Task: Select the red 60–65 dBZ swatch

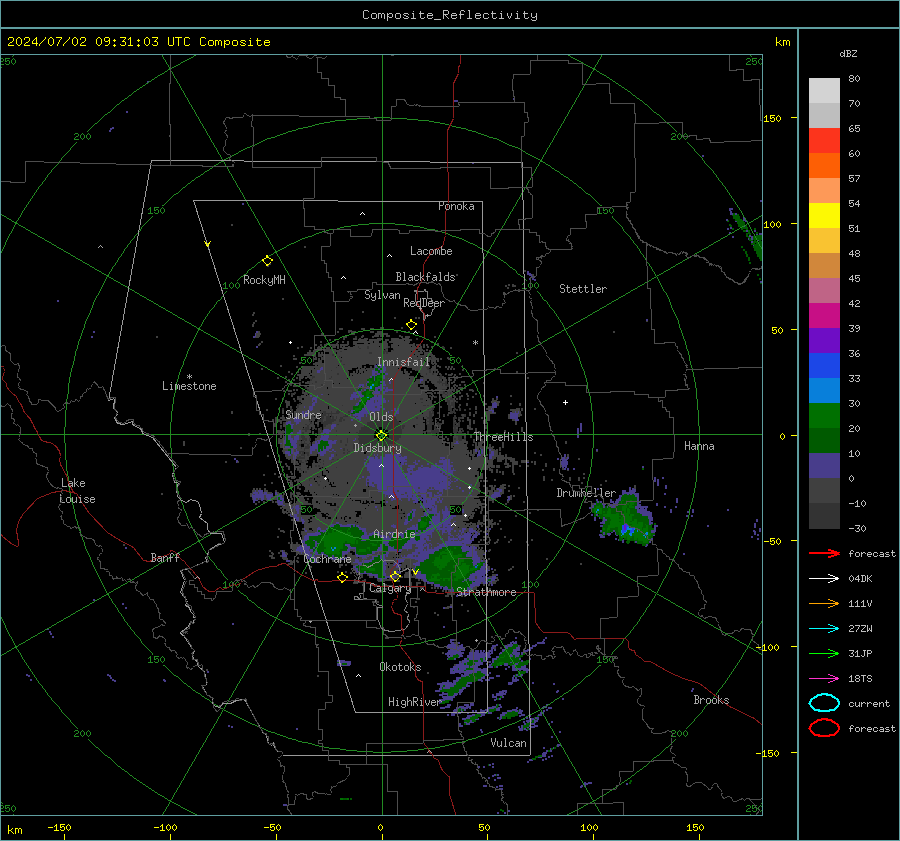Action: click(824, 141)
